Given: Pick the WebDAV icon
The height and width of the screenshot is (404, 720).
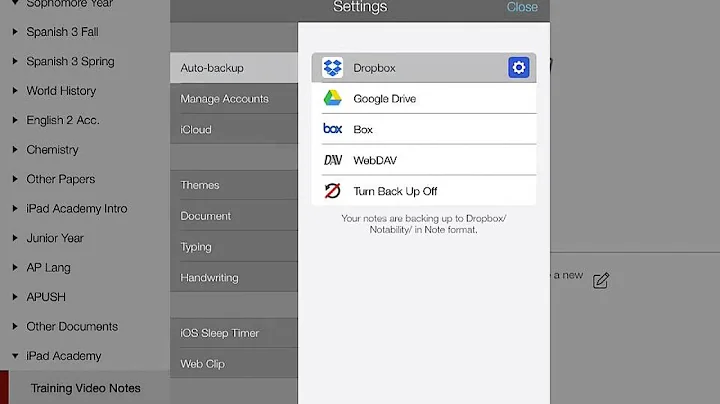Looking at the screenshot, I should (332, 160).
